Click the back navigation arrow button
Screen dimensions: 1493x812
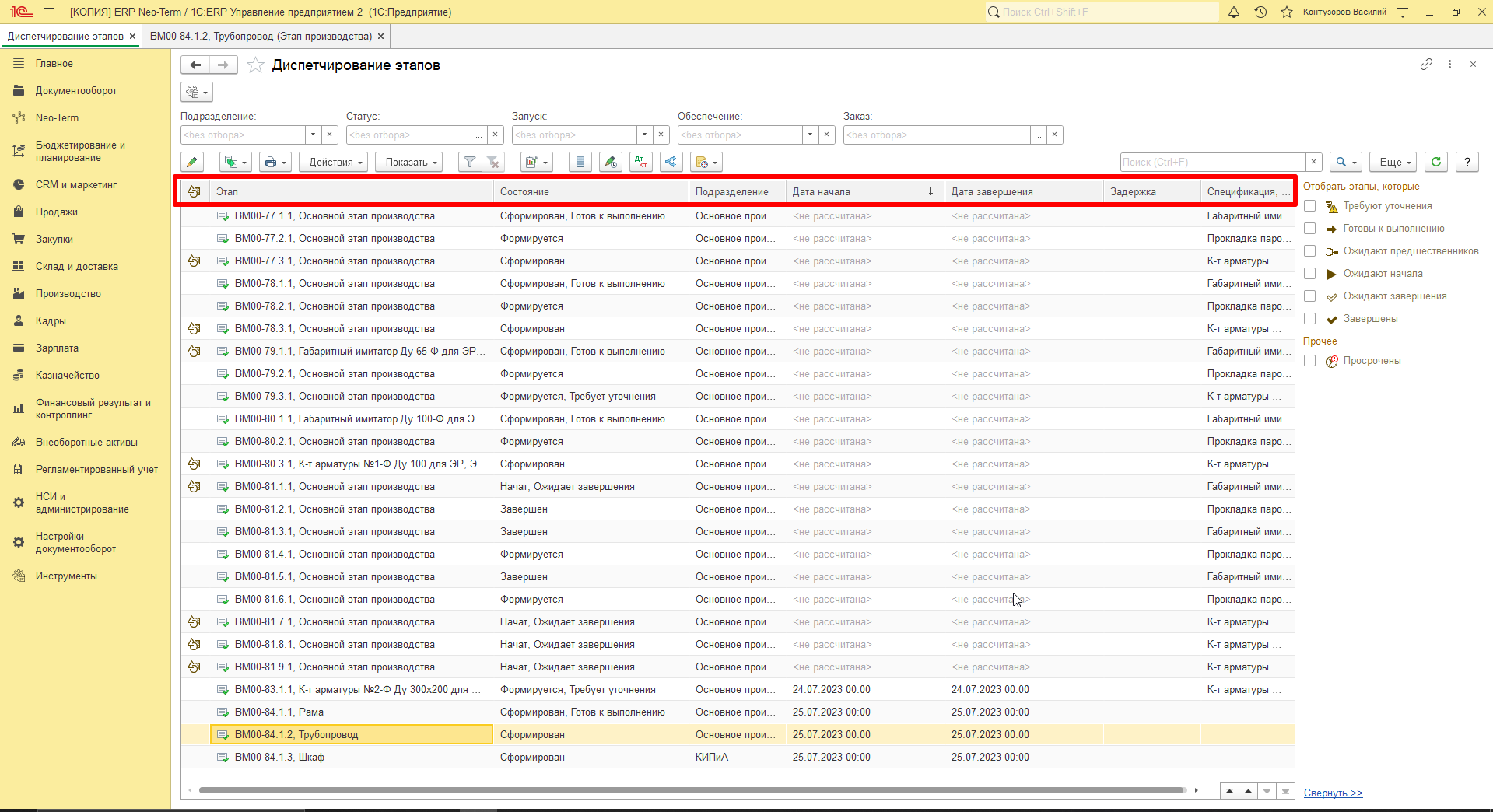pos(195,65)
